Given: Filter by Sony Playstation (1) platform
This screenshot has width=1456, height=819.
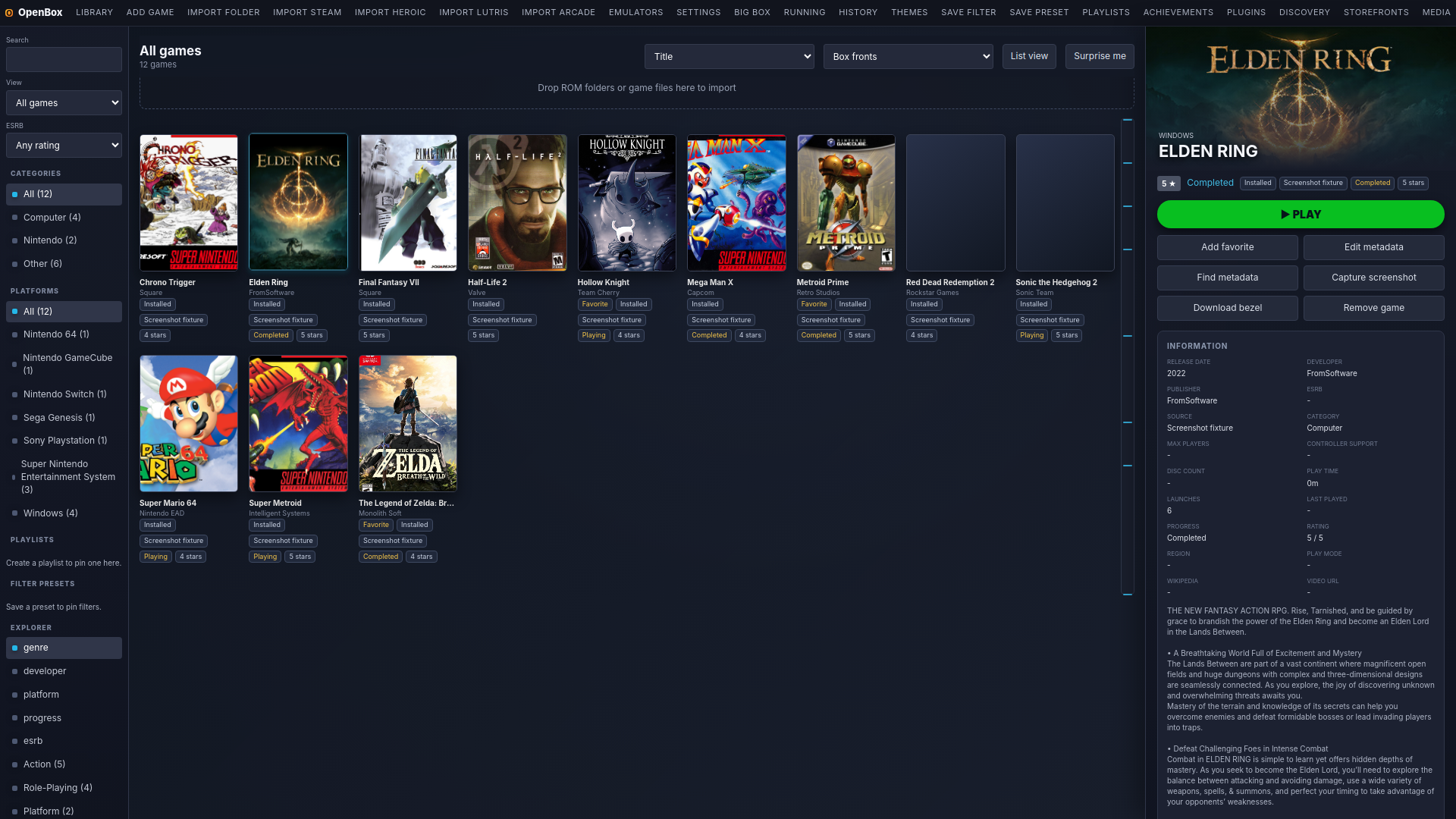Looking at the screenshot, I should tap(64, 441).
